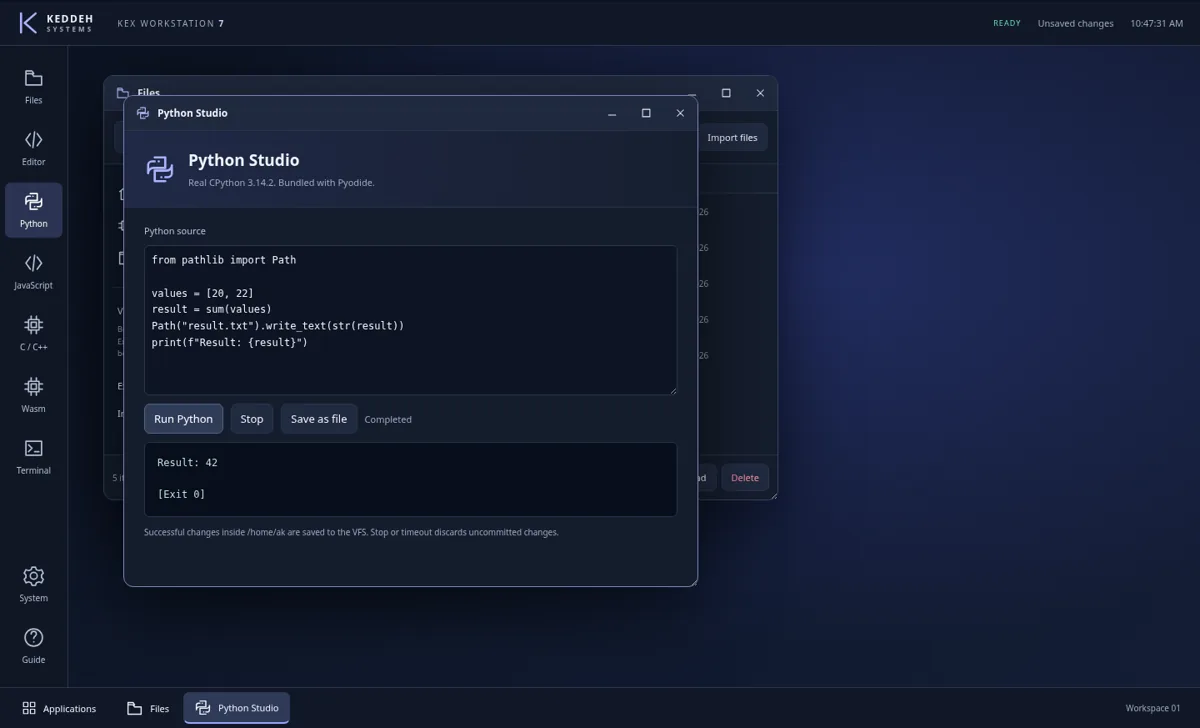The image size is (1200, 728).
Task: Click the "Python source" label
Action: 175,231
